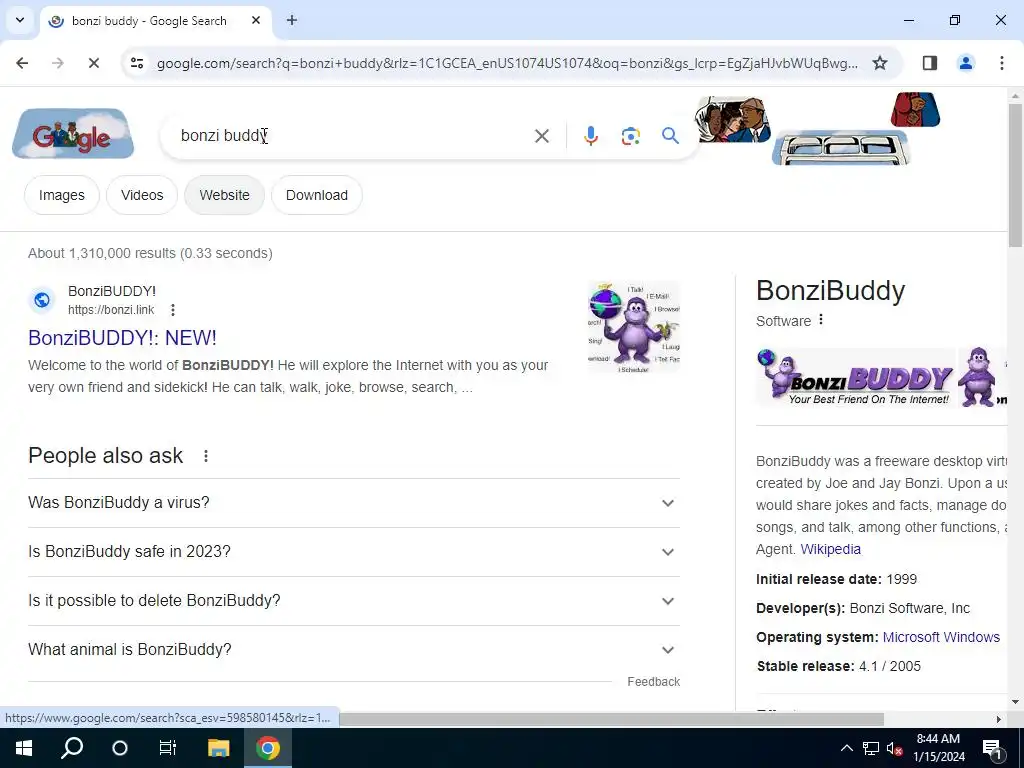Screen dimensions: 1024x768
Task: Start a search by voice
Action: [590, 136]
